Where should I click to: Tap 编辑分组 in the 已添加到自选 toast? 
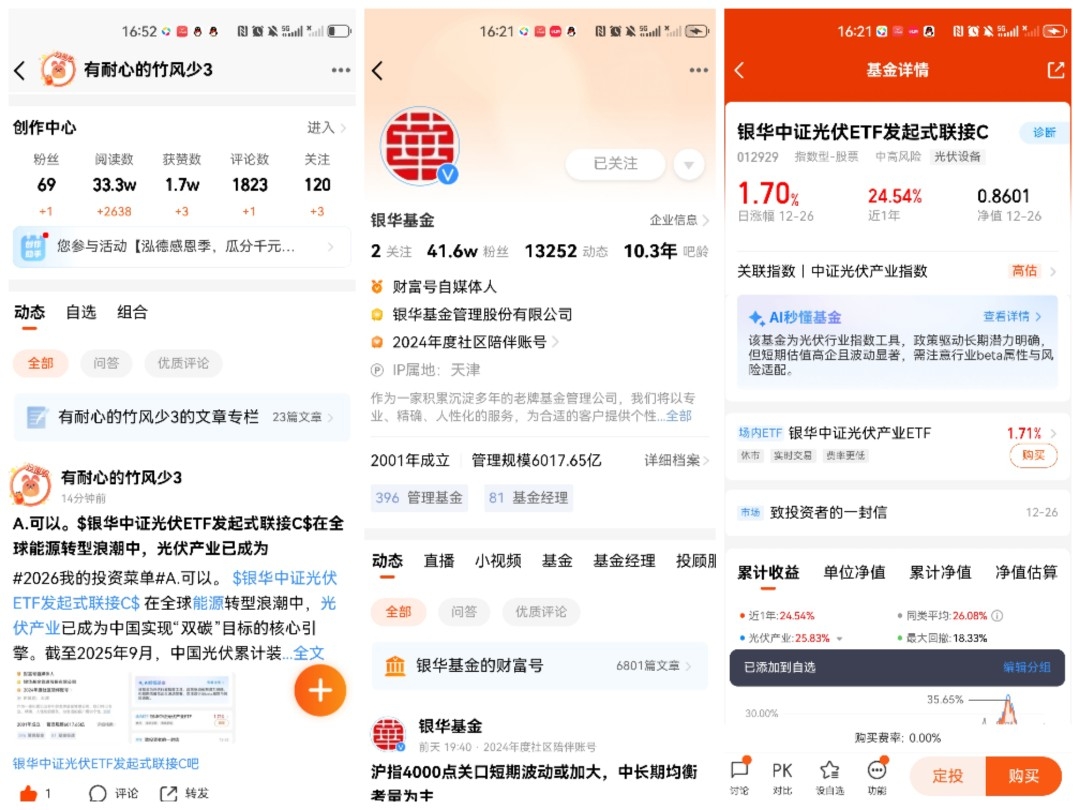[x=1026, y=667]
